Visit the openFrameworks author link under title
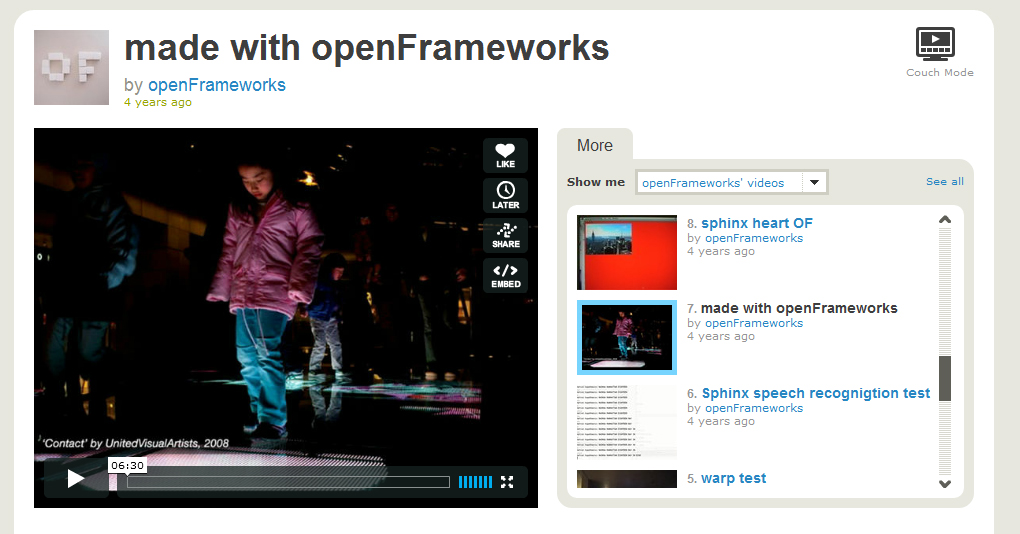1020x534 pixels. tap(217, 85)
